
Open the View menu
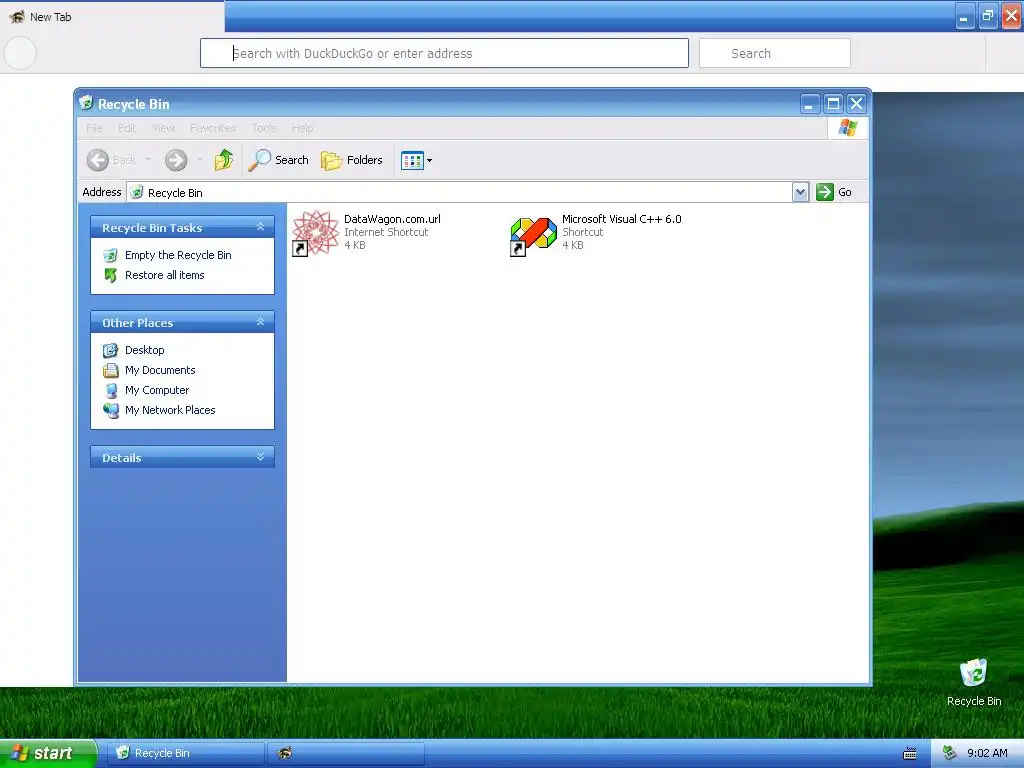click(x=163, y=128)
